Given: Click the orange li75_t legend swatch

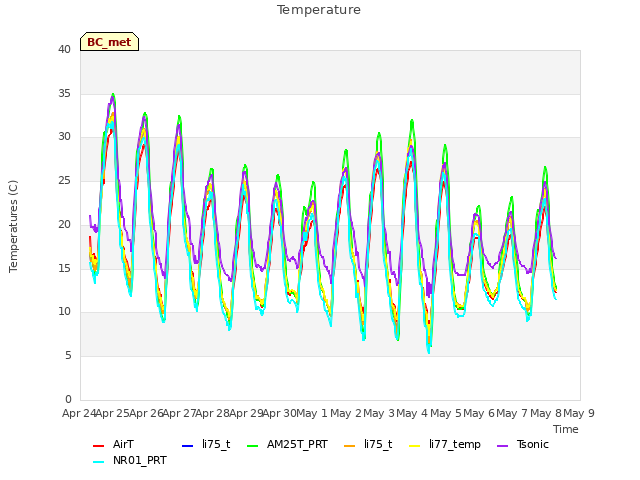Looking at the screenshot, I should [350, 445].
